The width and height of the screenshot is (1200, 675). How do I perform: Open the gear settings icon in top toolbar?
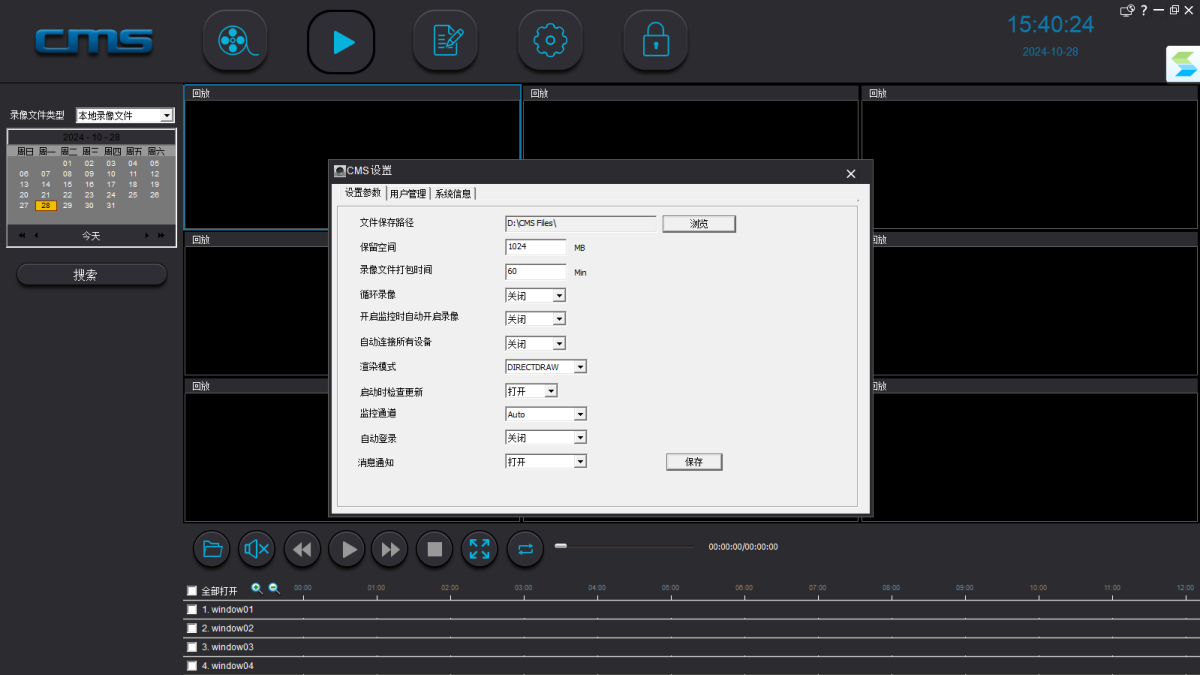(x=550, y=41)
